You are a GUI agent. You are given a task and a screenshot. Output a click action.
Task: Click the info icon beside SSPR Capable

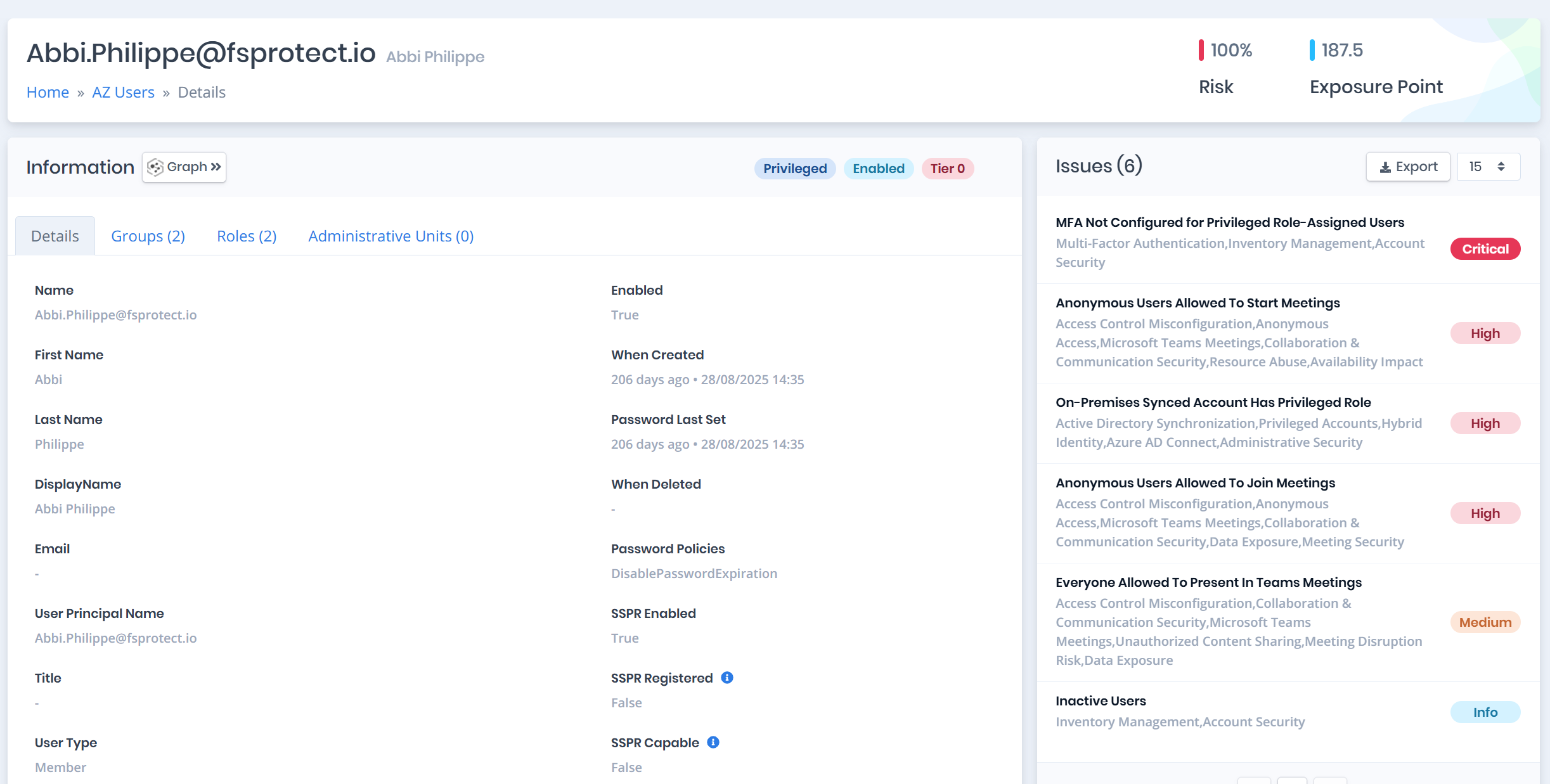coord(713,742)
